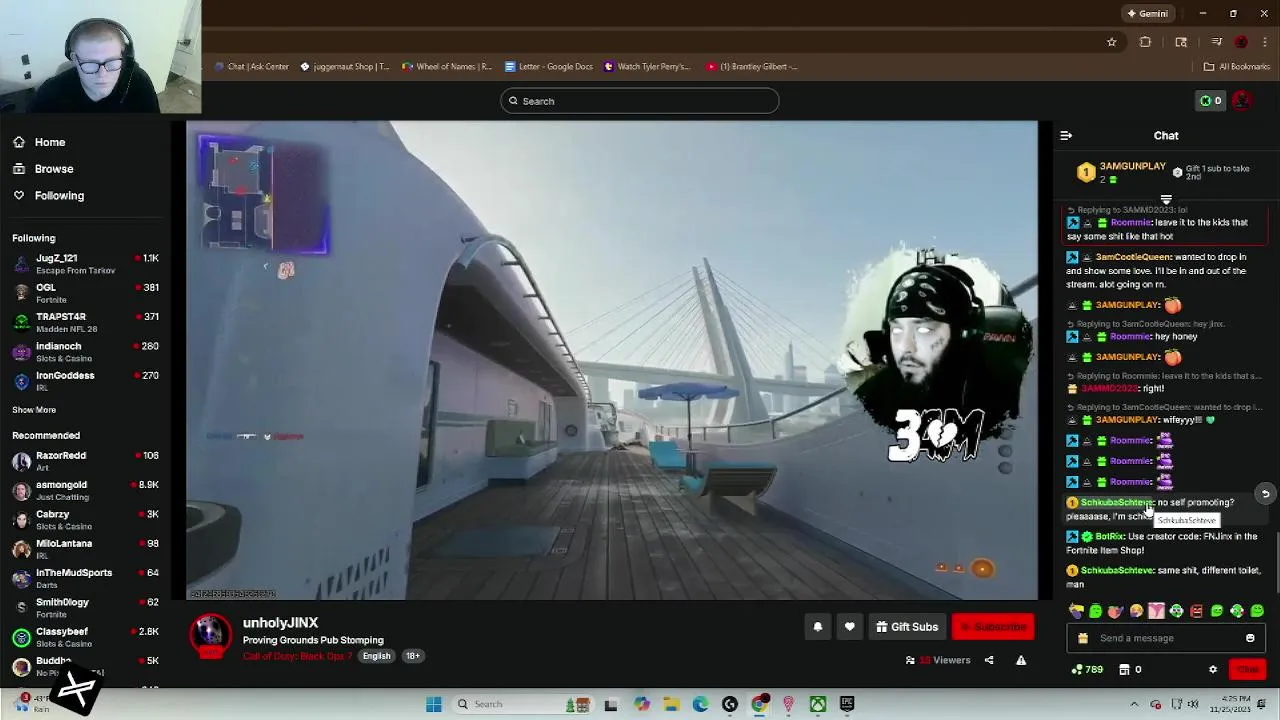The image size is (1280, 720).
Task: Click the English language tag
Action: point(376,656)
